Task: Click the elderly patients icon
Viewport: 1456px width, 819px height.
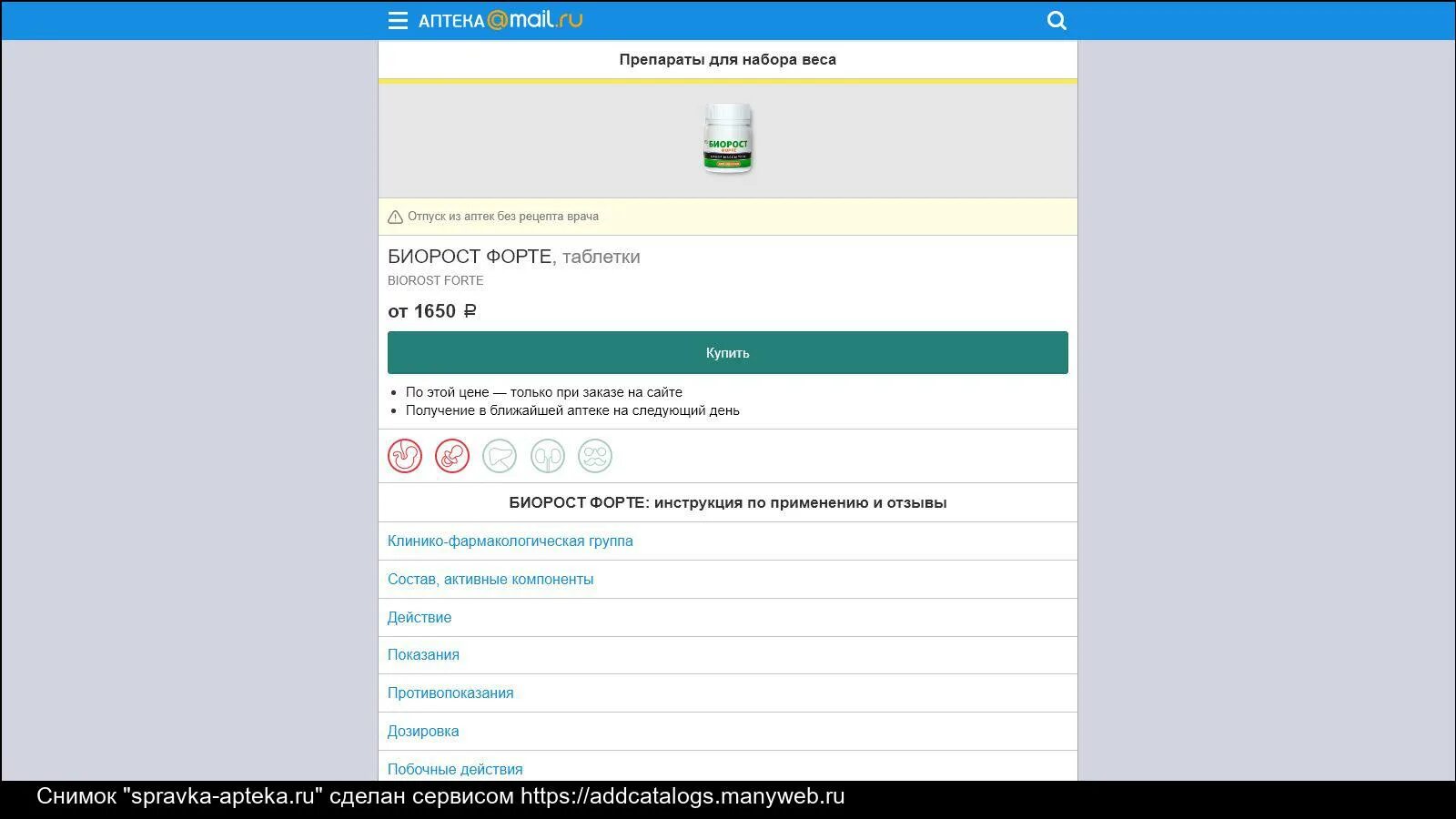Action: click(595, 456)
